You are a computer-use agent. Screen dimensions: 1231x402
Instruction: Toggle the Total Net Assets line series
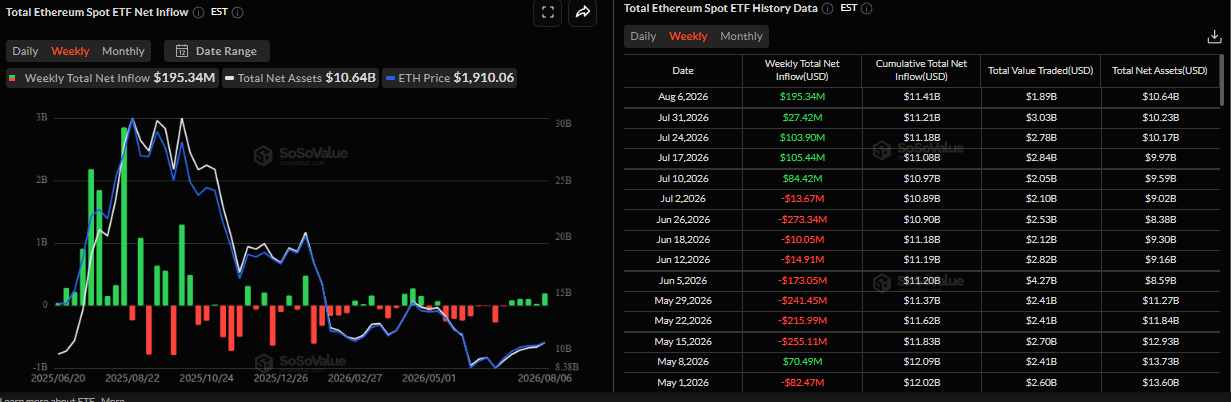tap(301, 78)
